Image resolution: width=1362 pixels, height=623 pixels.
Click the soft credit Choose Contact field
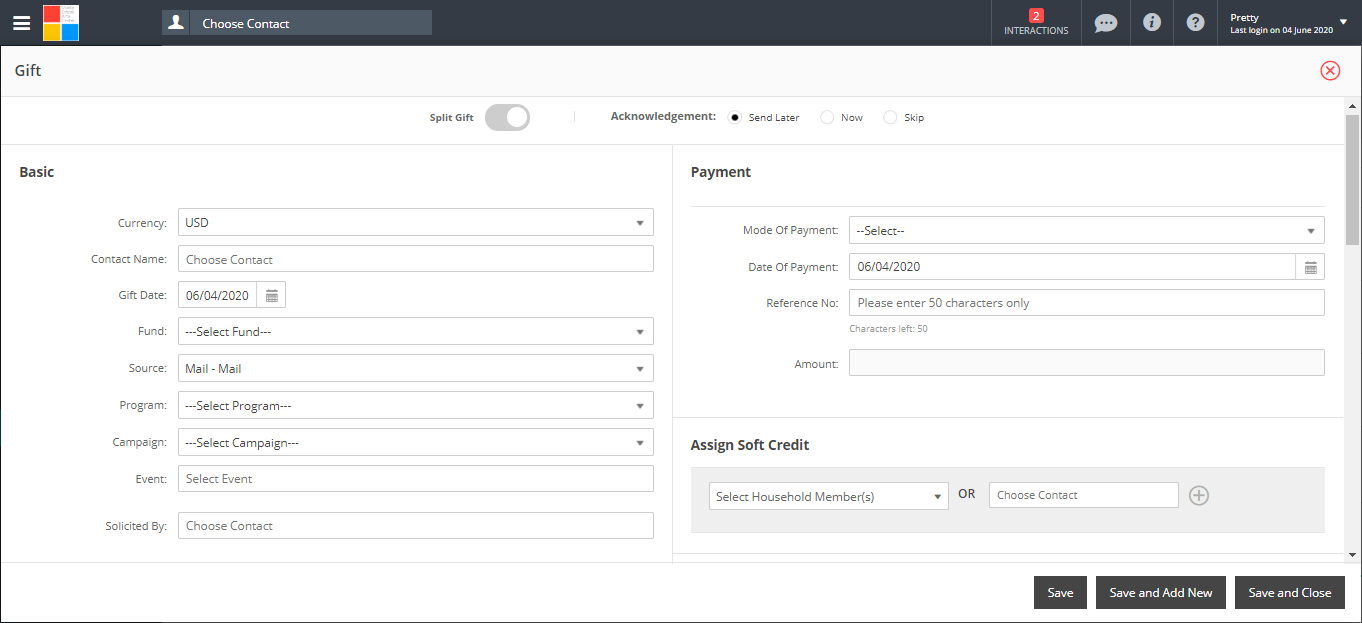[x=1084, y=495]
